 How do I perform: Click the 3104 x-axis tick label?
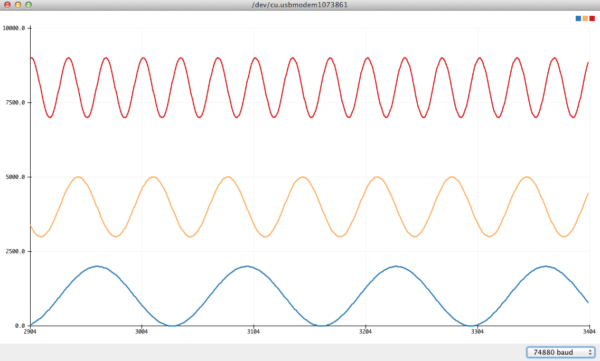[x=253, y=332]
